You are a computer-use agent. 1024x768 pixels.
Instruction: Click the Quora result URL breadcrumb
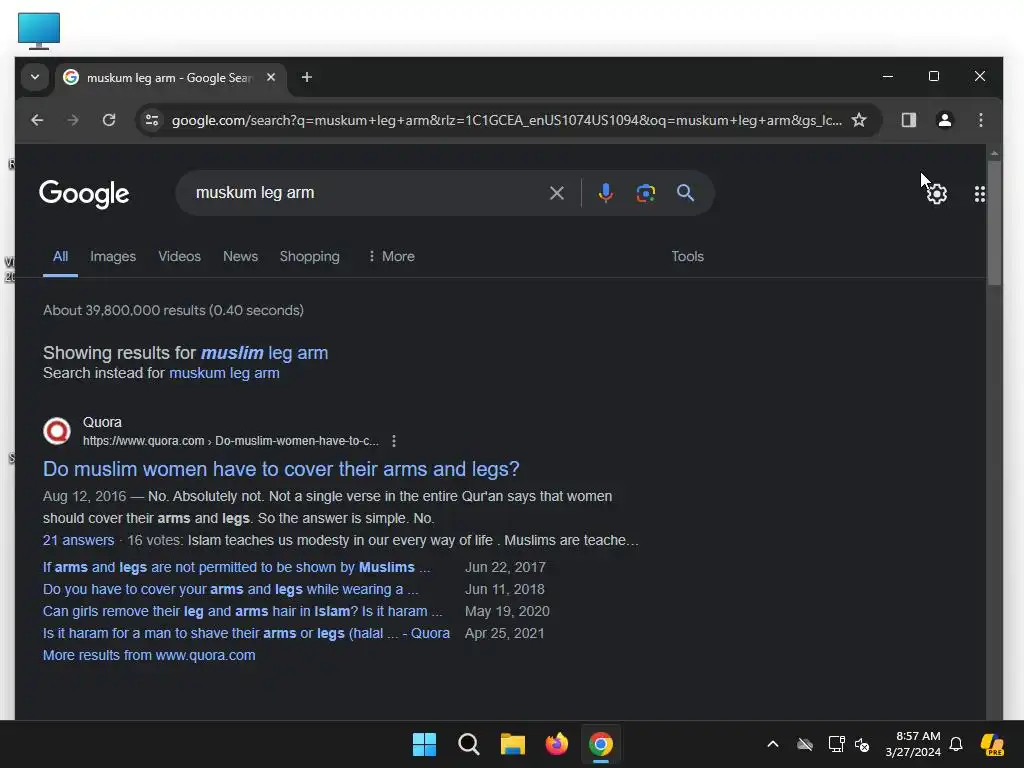[x=231, y=441]
